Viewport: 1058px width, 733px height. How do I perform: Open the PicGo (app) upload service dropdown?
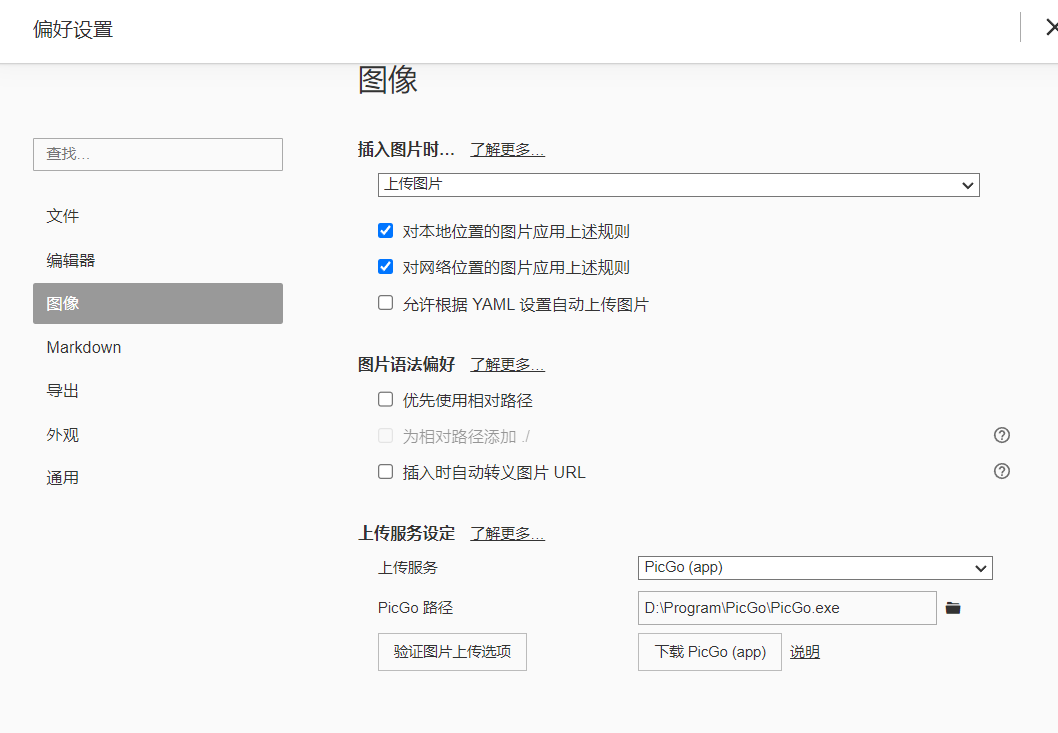point(814,568)
